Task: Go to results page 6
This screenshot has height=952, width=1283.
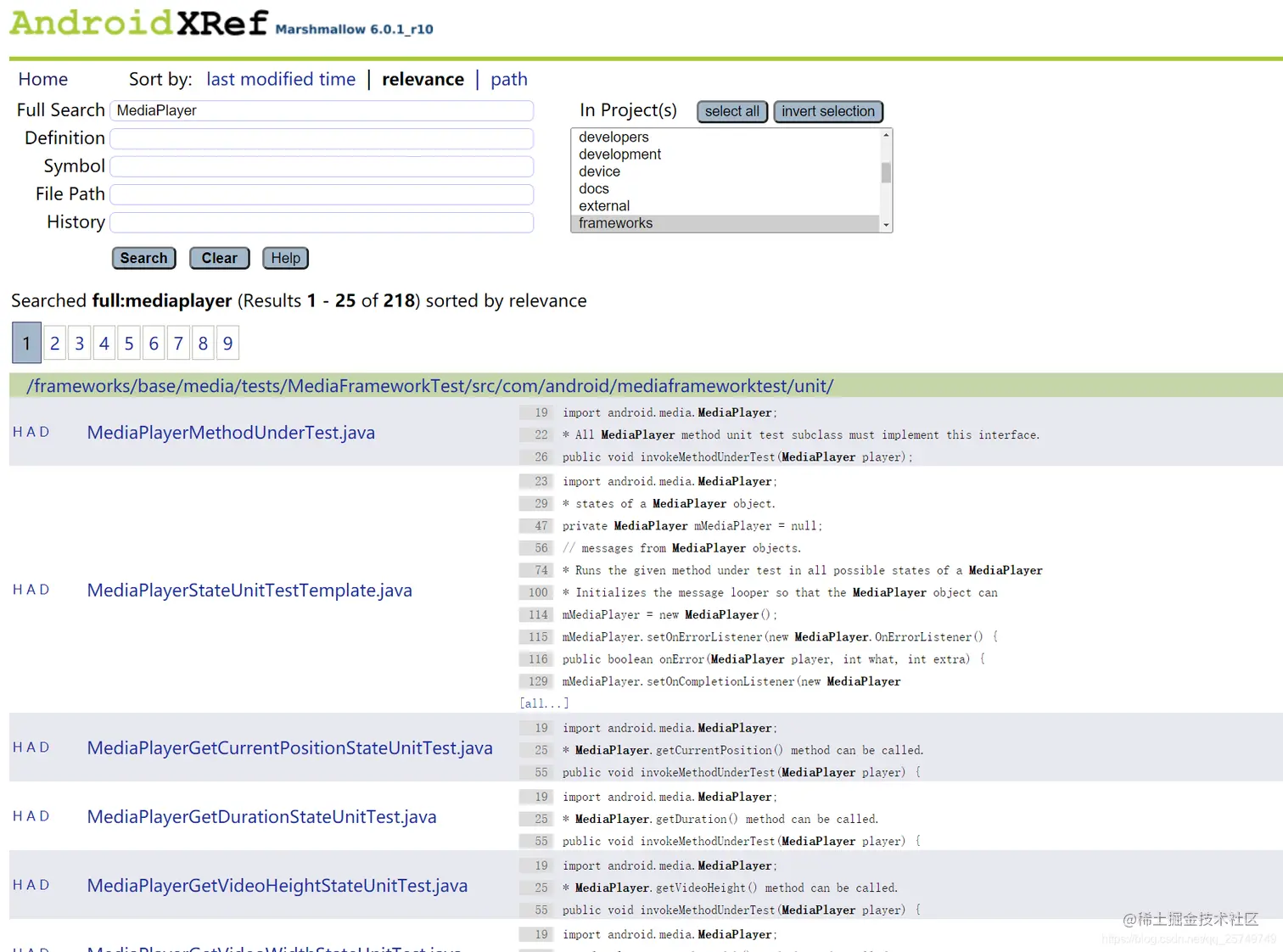Action: pos(154,344)
